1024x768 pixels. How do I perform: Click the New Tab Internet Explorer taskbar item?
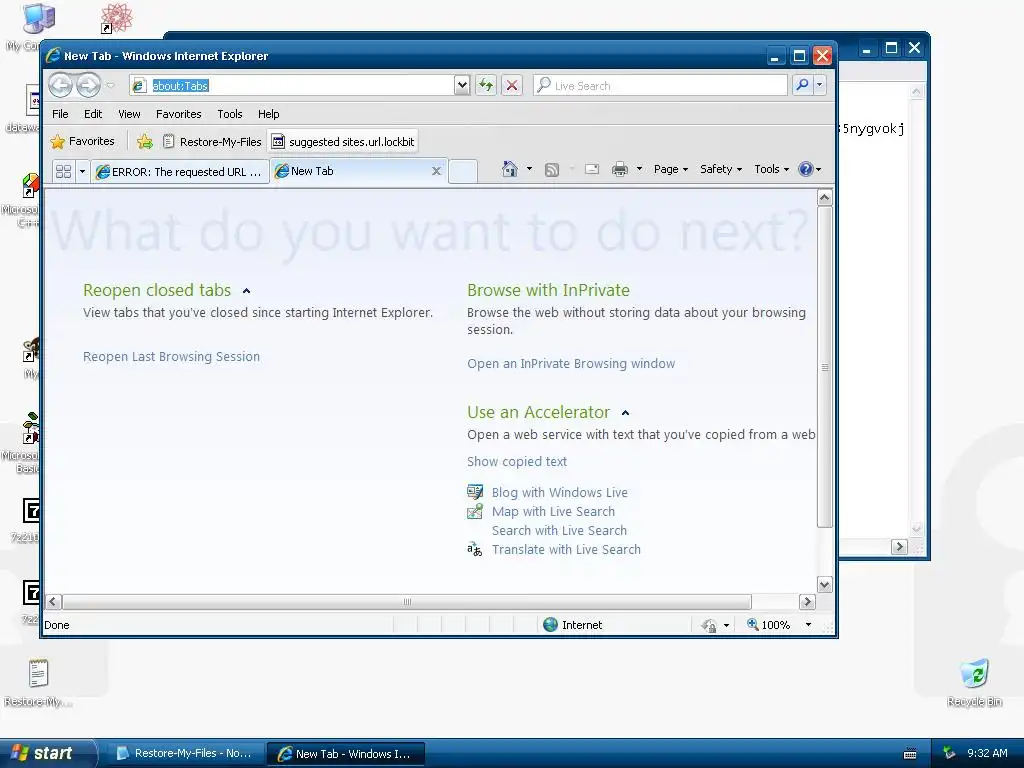pos(346,753)
